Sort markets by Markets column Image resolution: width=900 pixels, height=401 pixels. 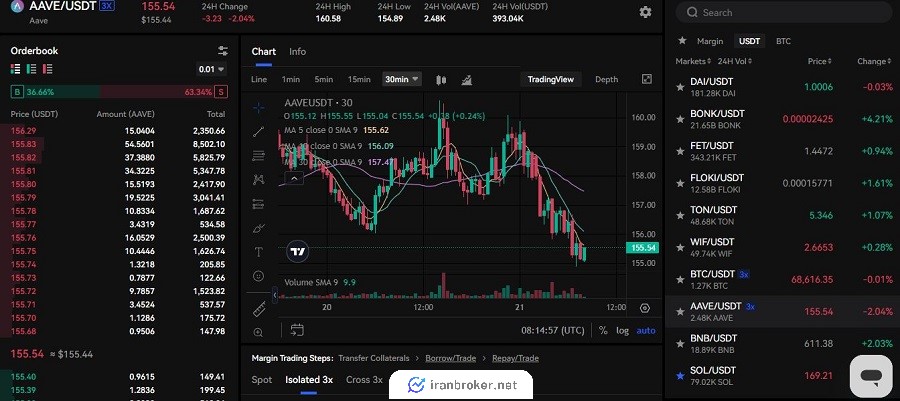click(693, 61)
